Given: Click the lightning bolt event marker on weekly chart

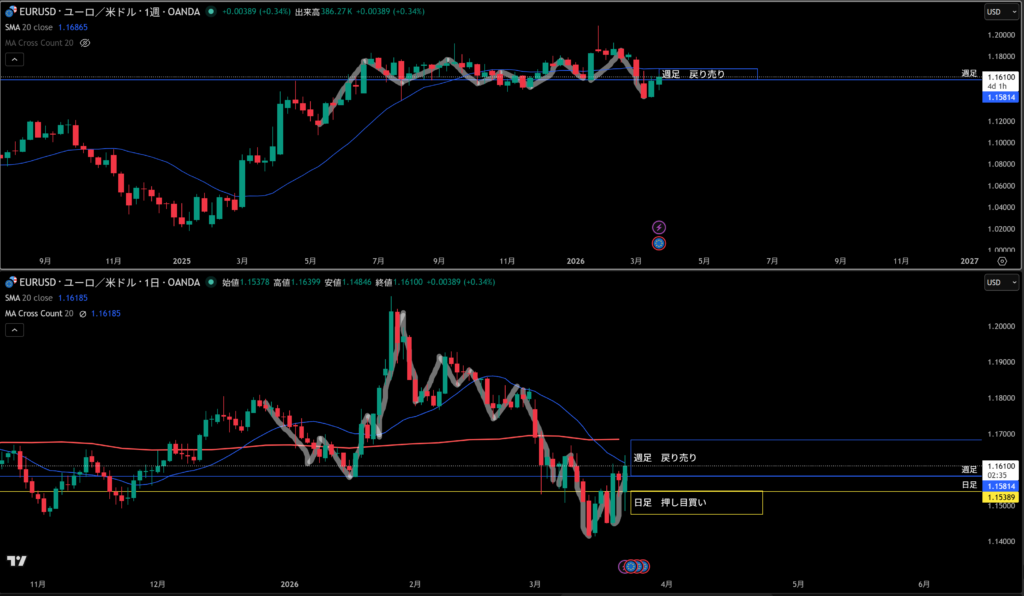Looking at the screenshot, I should click(659, 228).
